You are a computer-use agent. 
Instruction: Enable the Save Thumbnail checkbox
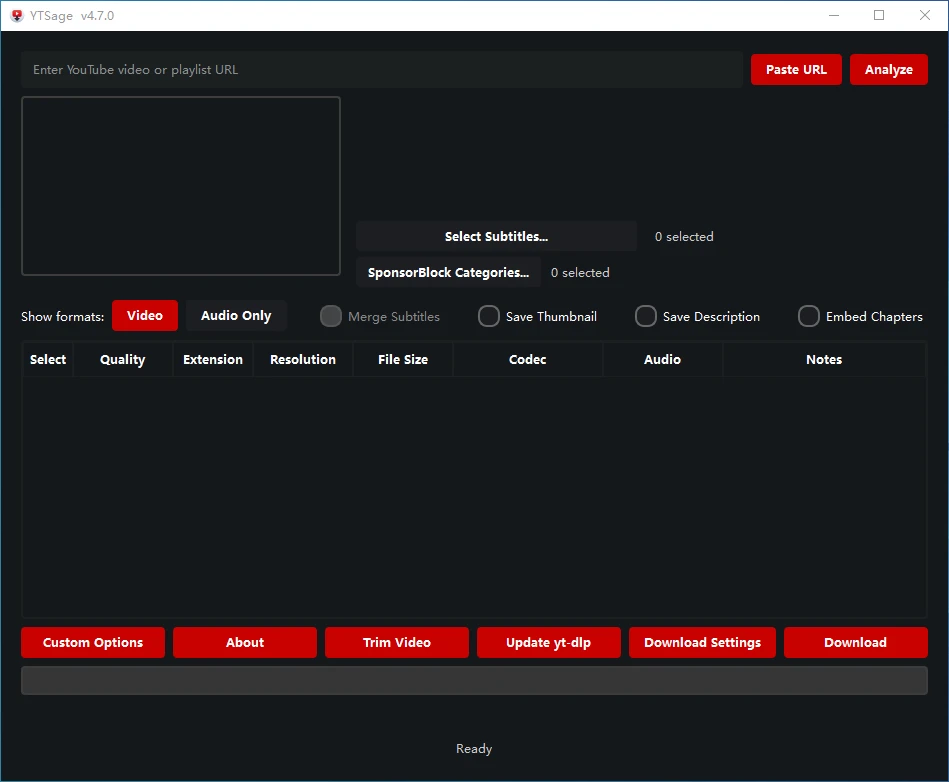pyautogui.click(x=489, y=317)
